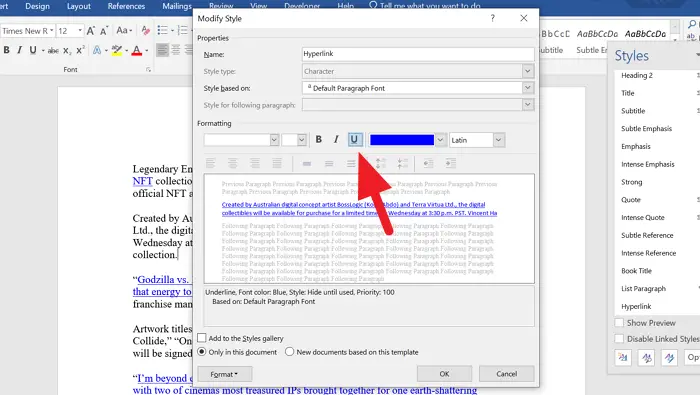Click help question mark in dialog
The width and height of the screenshot is (700, 395).
[492, 18]
